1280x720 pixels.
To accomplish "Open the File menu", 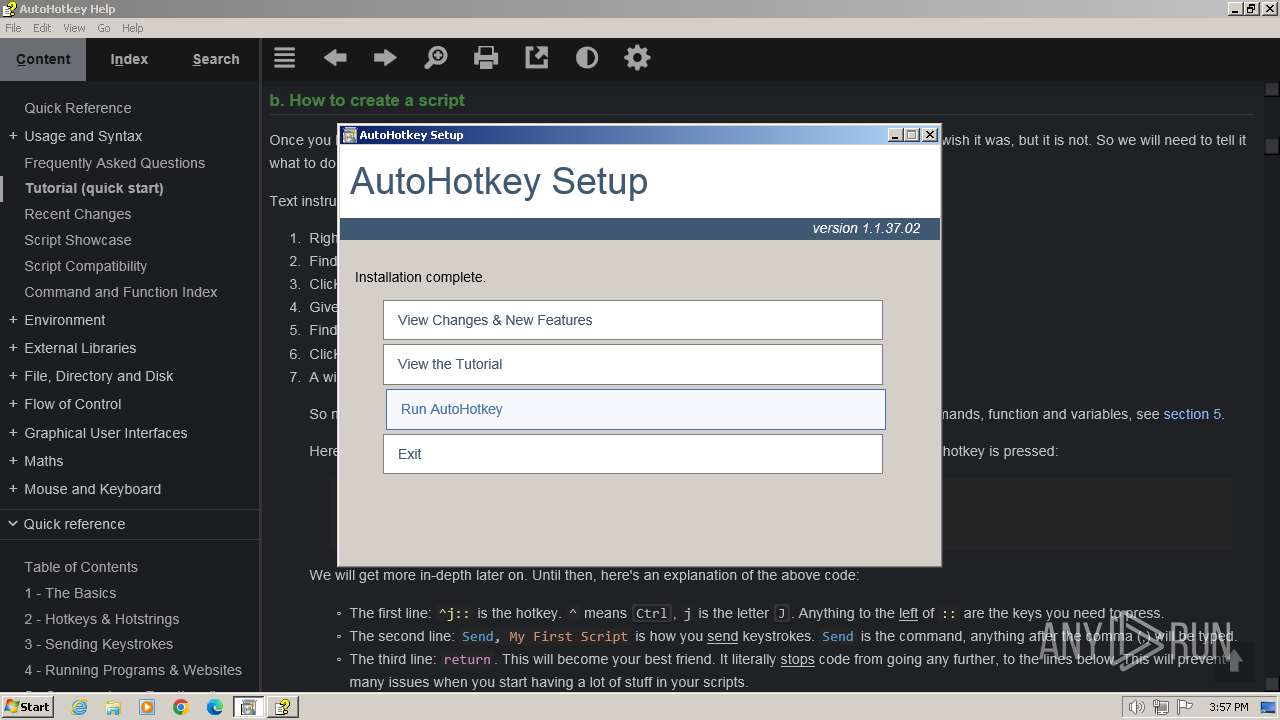I will point(13,28).
